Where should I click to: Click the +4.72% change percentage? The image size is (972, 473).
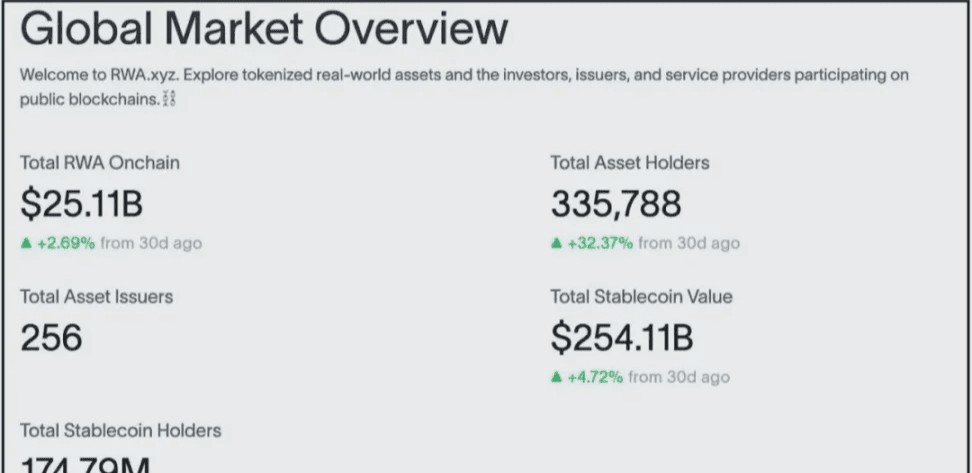click(595, 377)
